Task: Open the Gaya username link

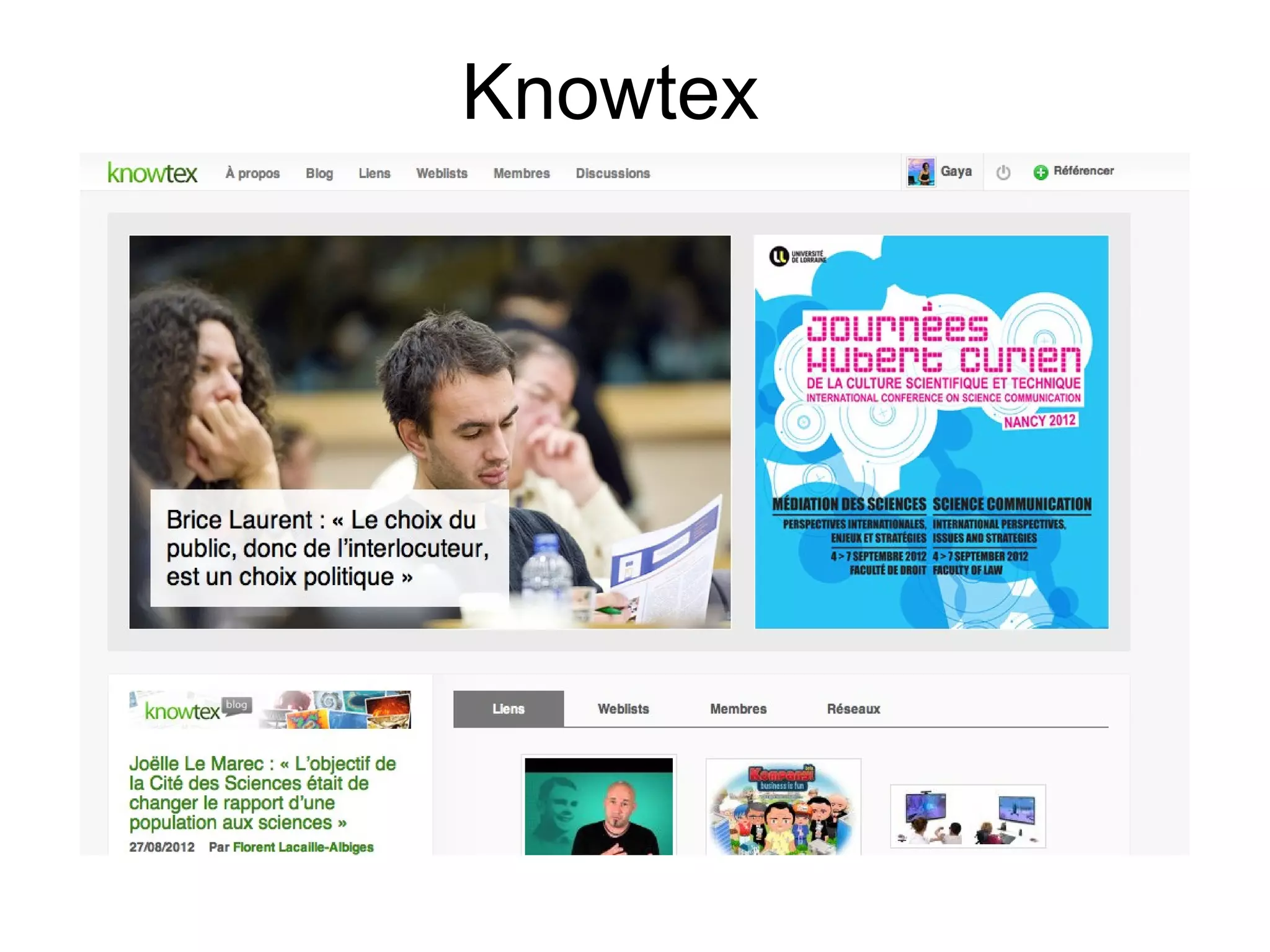Action: [x=956, y=171]
